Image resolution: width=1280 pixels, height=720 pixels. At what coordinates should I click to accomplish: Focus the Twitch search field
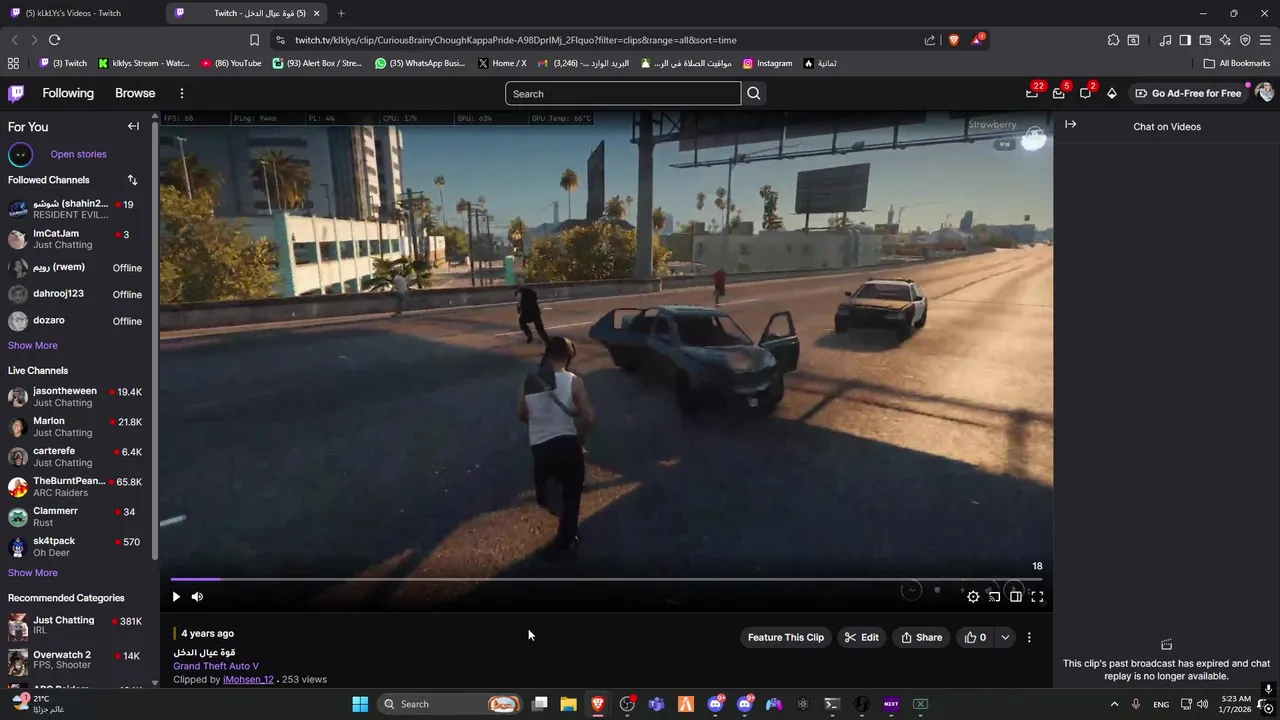tap(623, 94)
